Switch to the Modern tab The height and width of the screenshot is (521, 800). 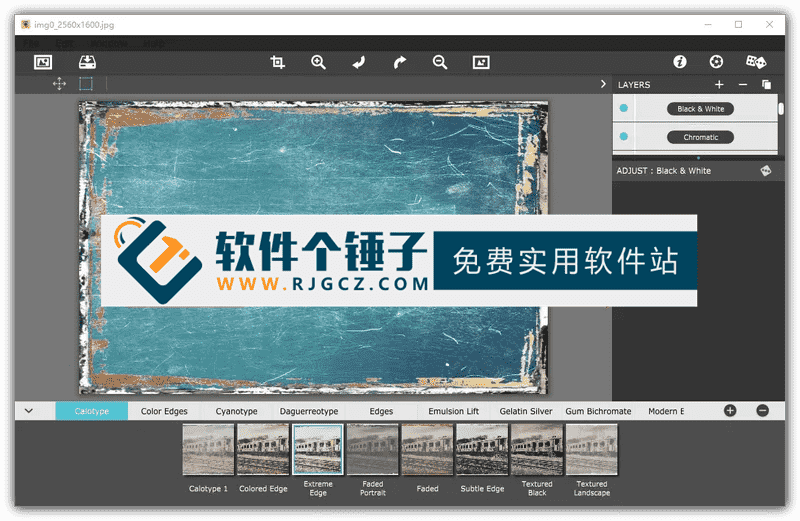pyautogui.click(x=666, y=411)
